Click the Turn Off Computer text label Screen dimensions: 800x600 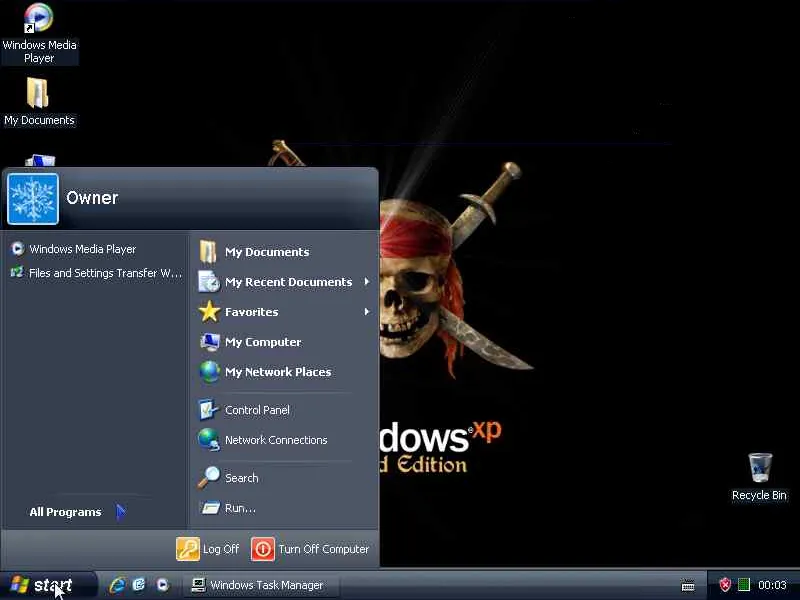[x=323, y=549]
